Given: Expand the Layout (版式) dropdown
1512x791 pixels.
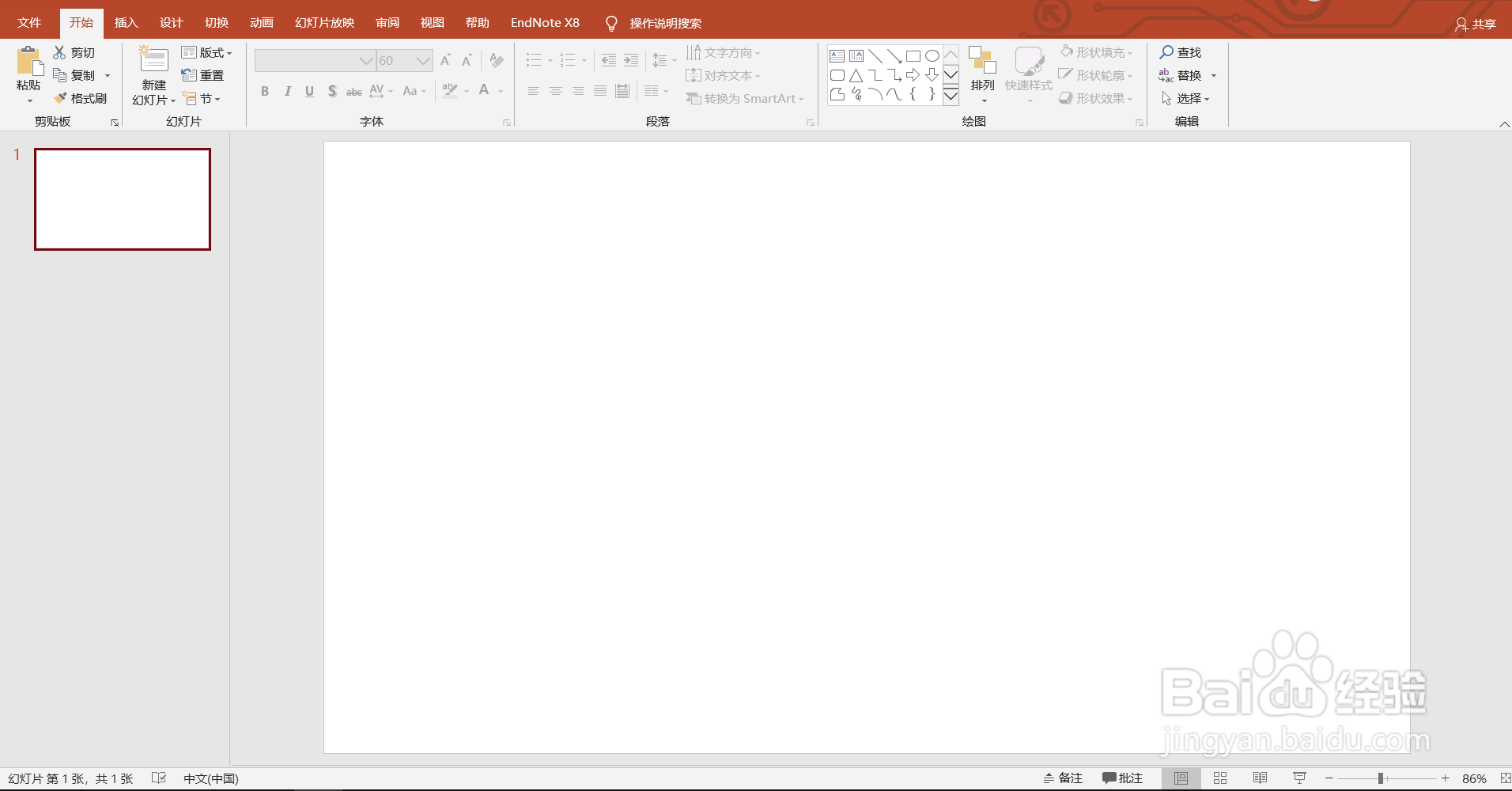Looking at the screenshot, I should point(206,52).
